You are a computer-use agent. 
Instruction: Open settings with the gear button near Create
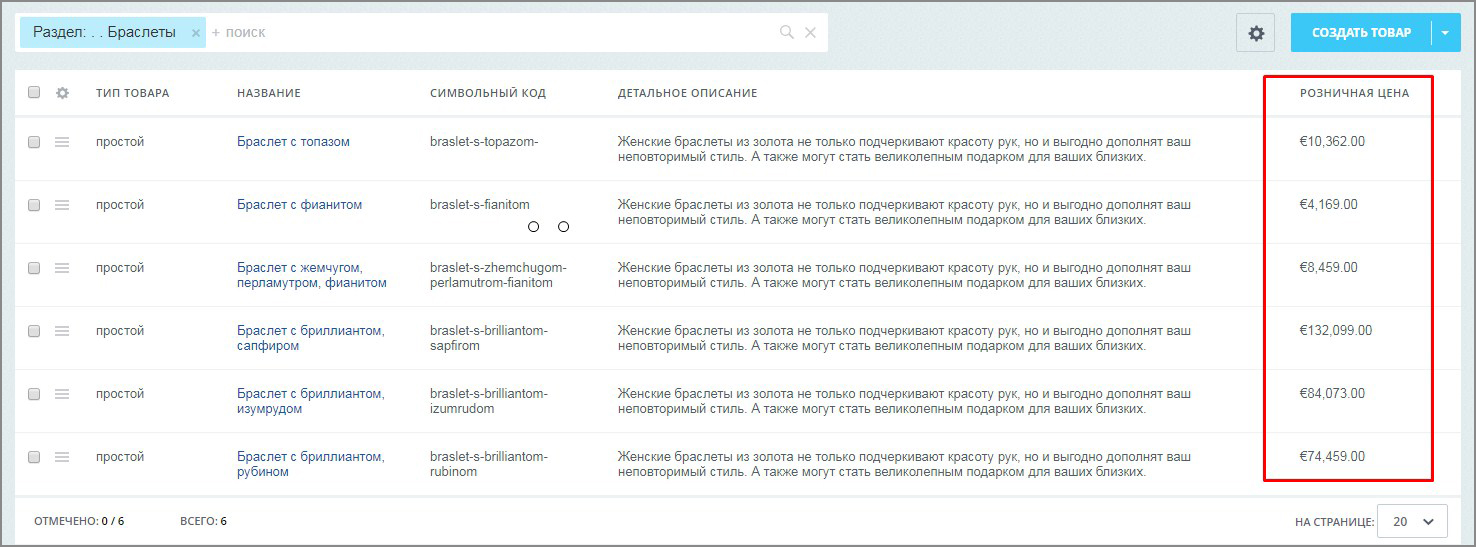[x=1256, y=33]
